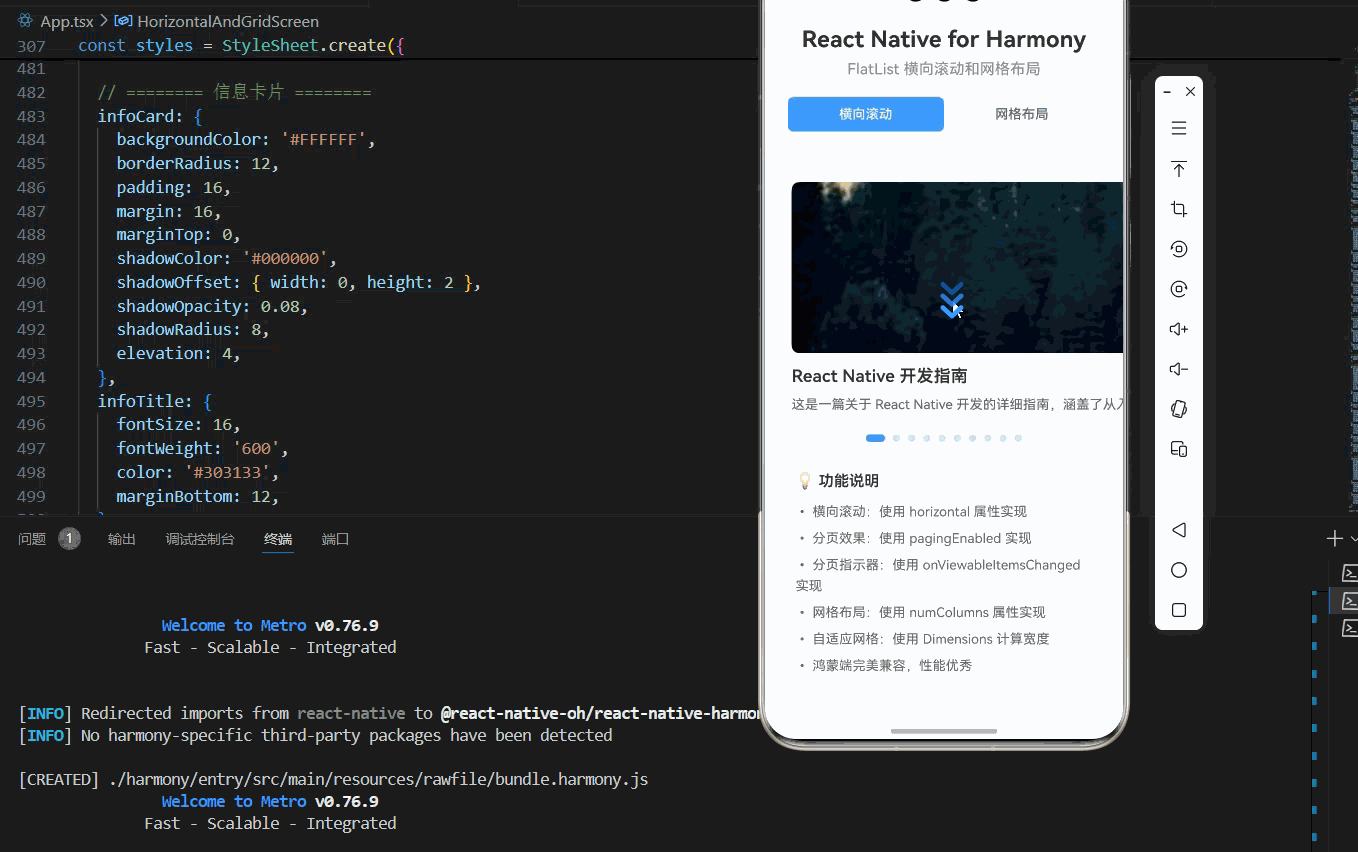Click the HorizontalAndGridScreen symbol icon
The height and width of the screenshot is (852, 1358).
click(124, 21)
